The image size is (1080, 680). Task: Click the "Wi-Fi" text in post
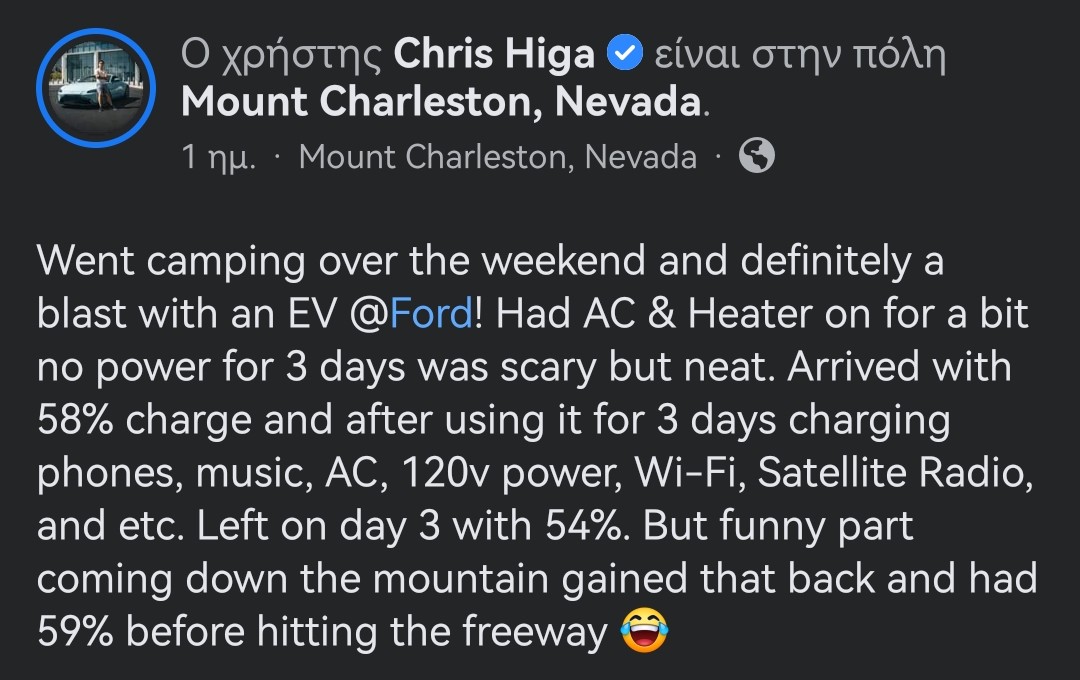(688, 473)
